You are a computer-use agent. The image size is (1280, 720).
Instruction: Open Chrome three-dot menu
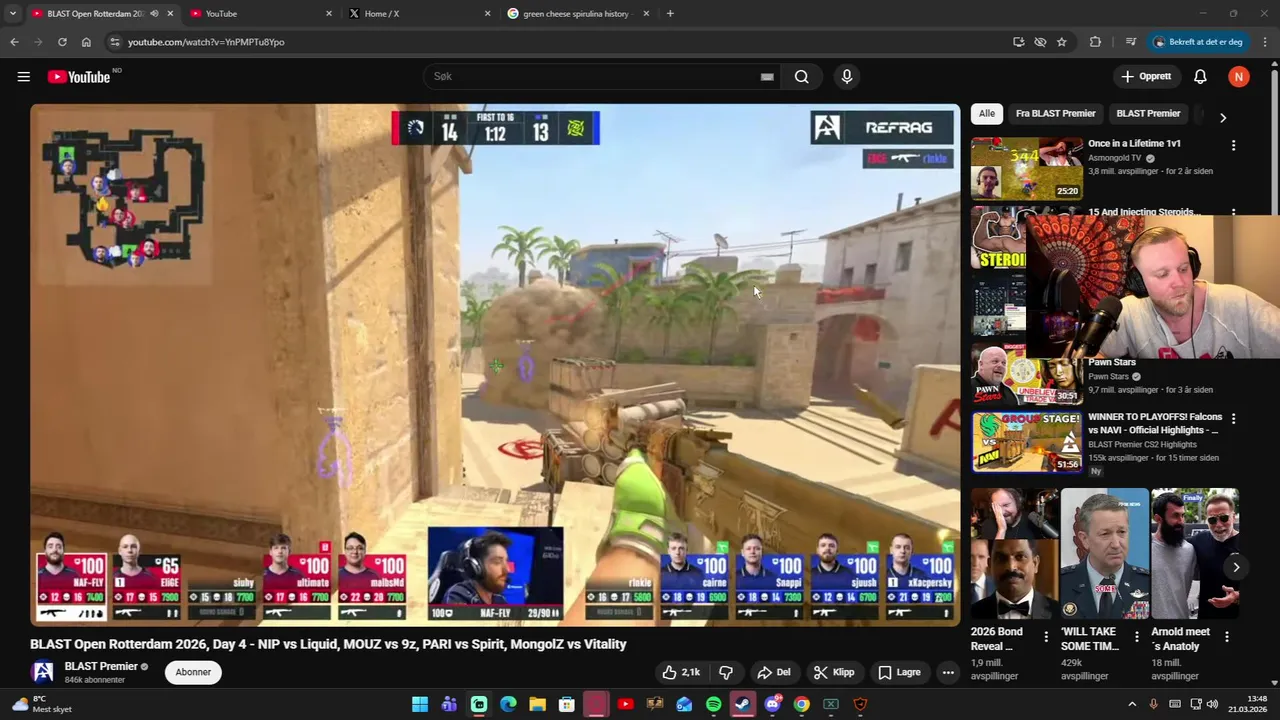pyautogui.click(x=1265, y=42)
